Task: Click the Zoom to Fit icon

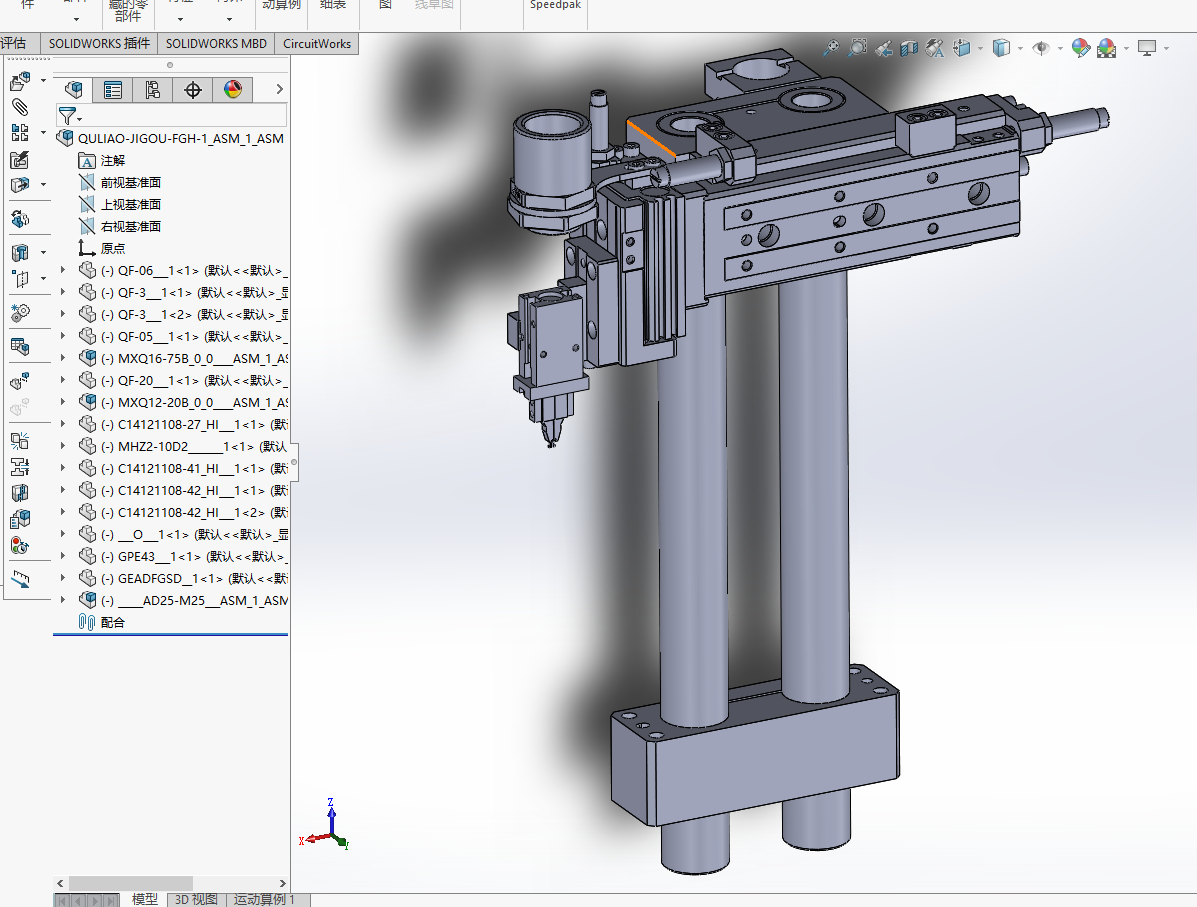Action: pyautogui.click(x=831, y=47)
